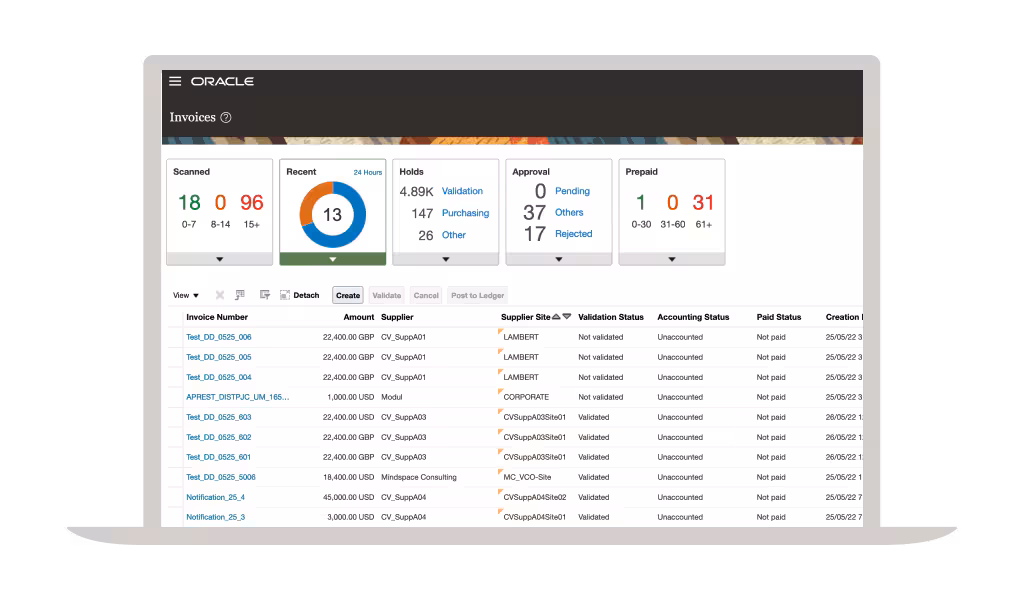Expand the Scanned tile arrow
The width and height of the screenshot is (1024, 600).
tap(219, 259)
